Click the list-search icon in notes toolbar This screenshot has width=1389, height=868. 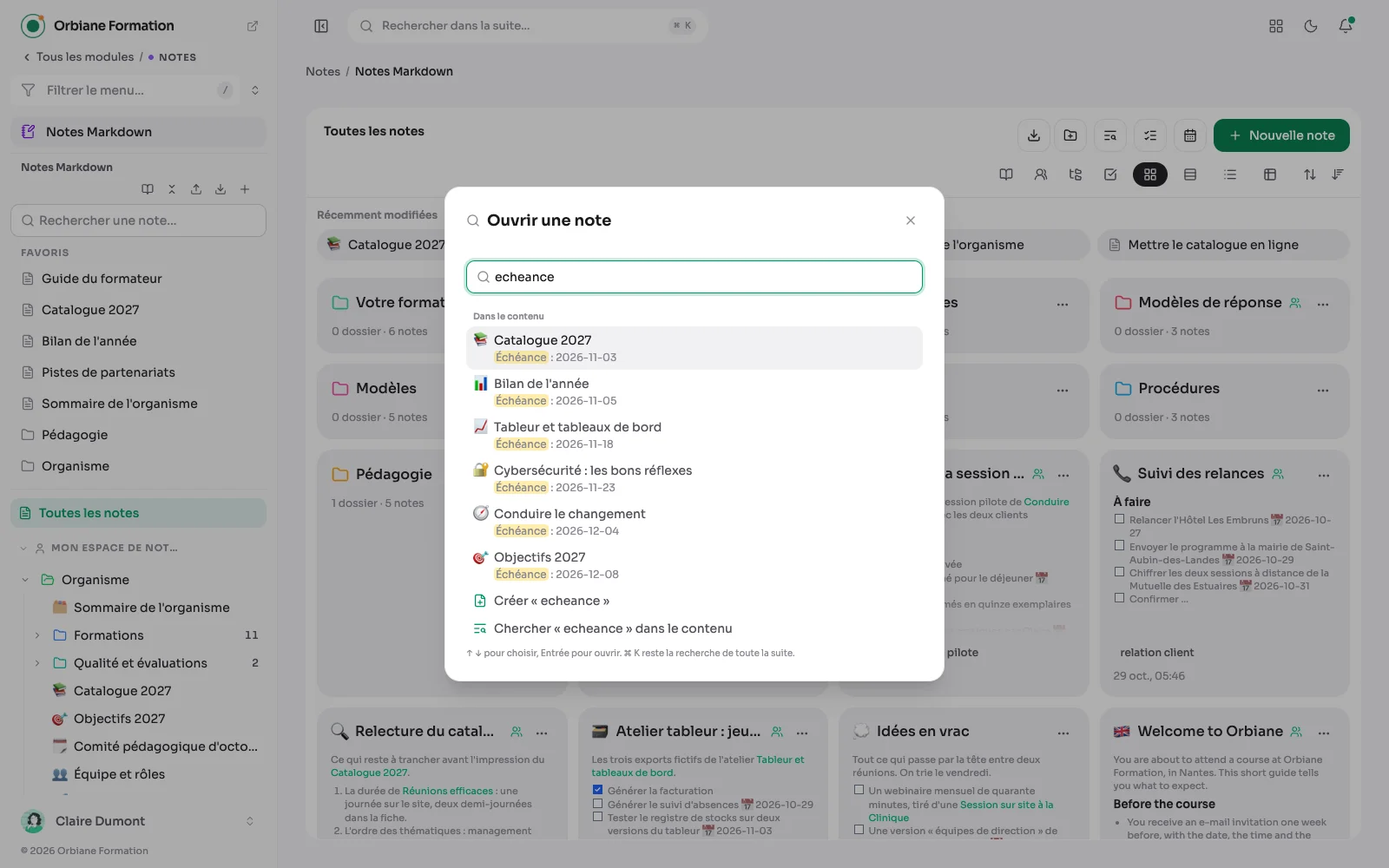[1110, 135]
